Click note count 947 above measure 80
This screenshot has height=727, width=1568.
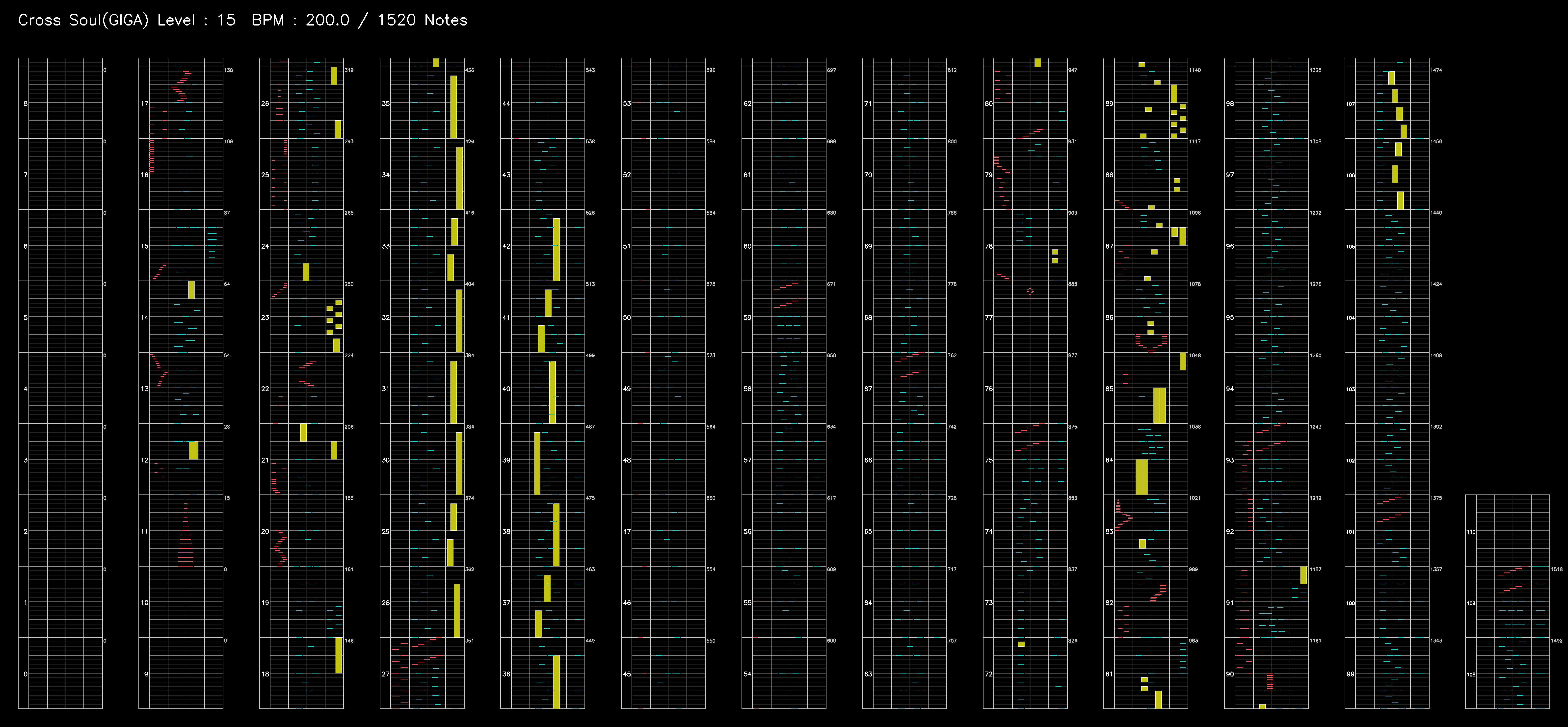click(x=1072, y=70)
